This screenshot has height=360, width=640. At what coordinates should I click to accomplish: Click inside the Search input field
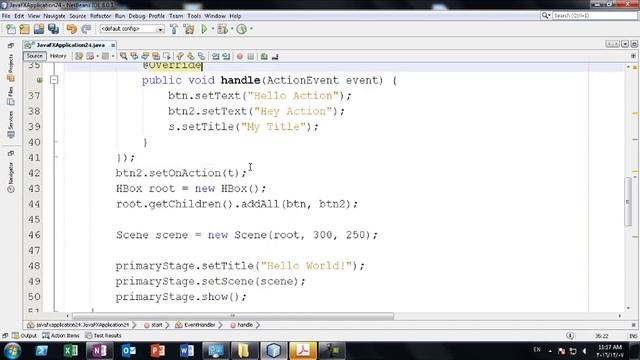coord(594,16)
